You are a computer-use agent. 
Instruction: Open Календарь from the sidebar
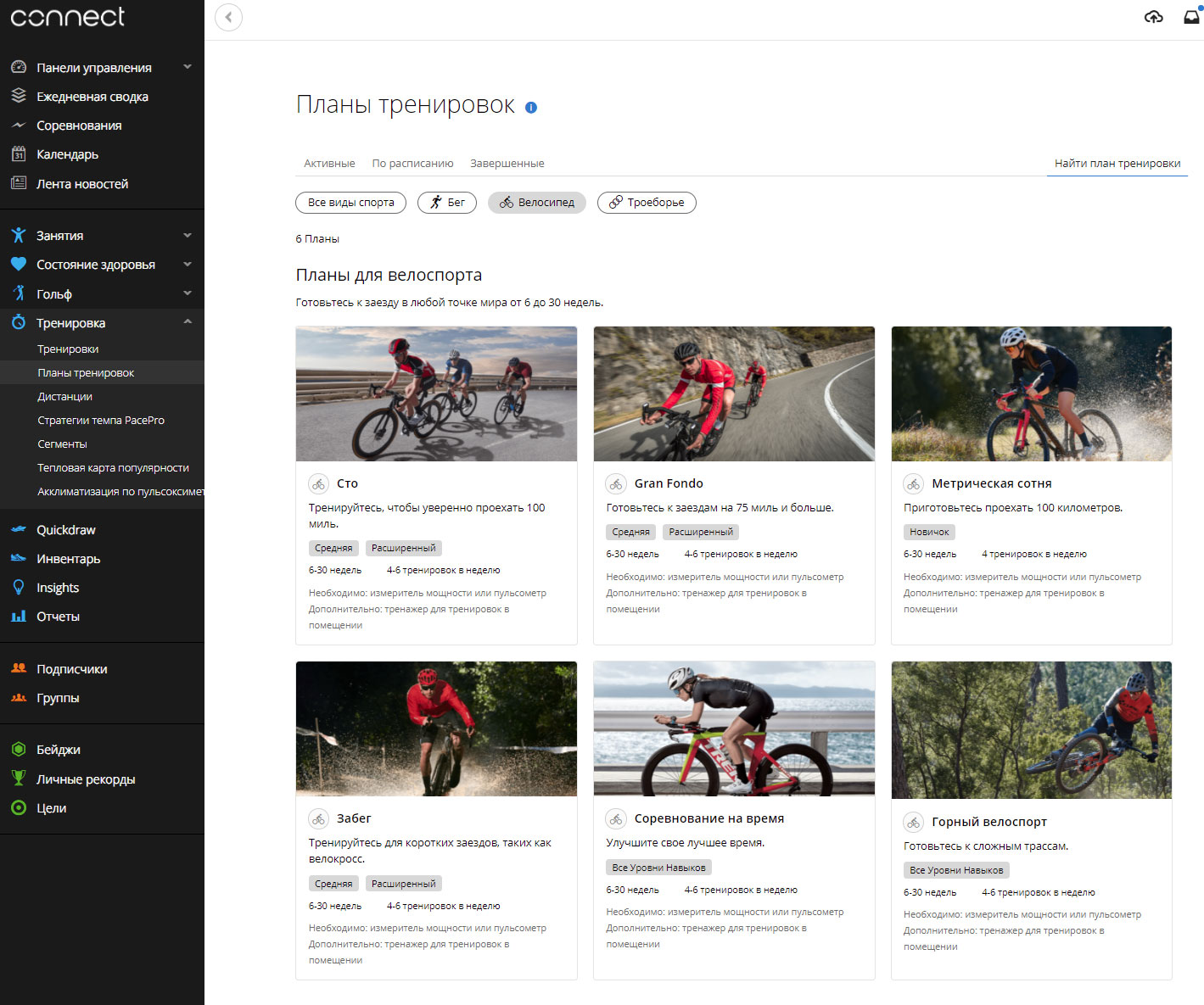67,154
